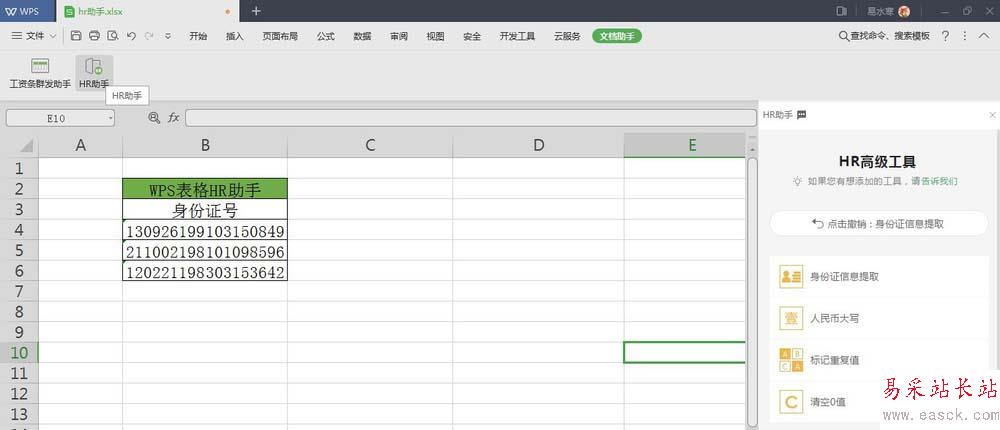Open the 数据 ribbon tab
Viewport: 1000px width, 430px height.
(362, 36)
